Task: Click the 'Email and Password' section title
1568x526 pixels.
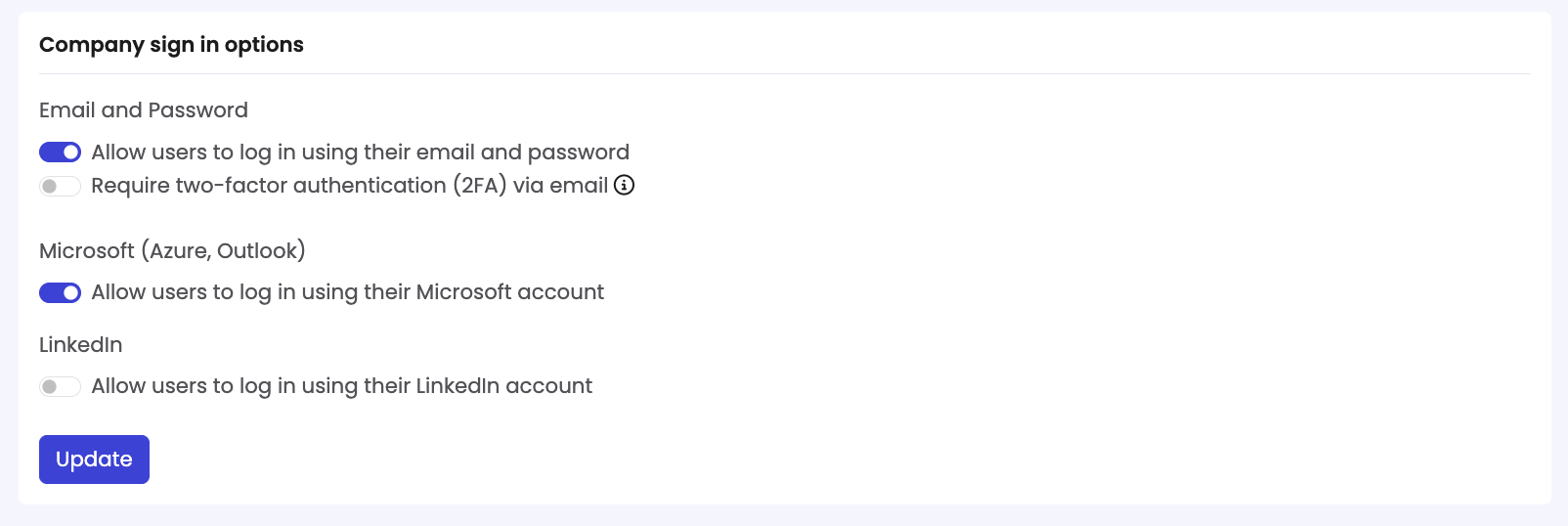Action: point(144,110)
